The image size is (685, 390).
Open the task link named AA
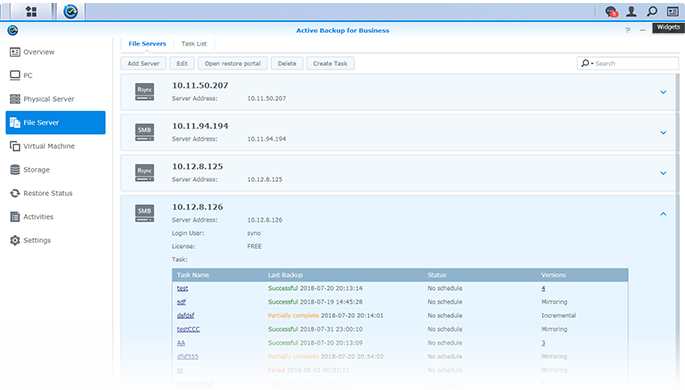181,343
